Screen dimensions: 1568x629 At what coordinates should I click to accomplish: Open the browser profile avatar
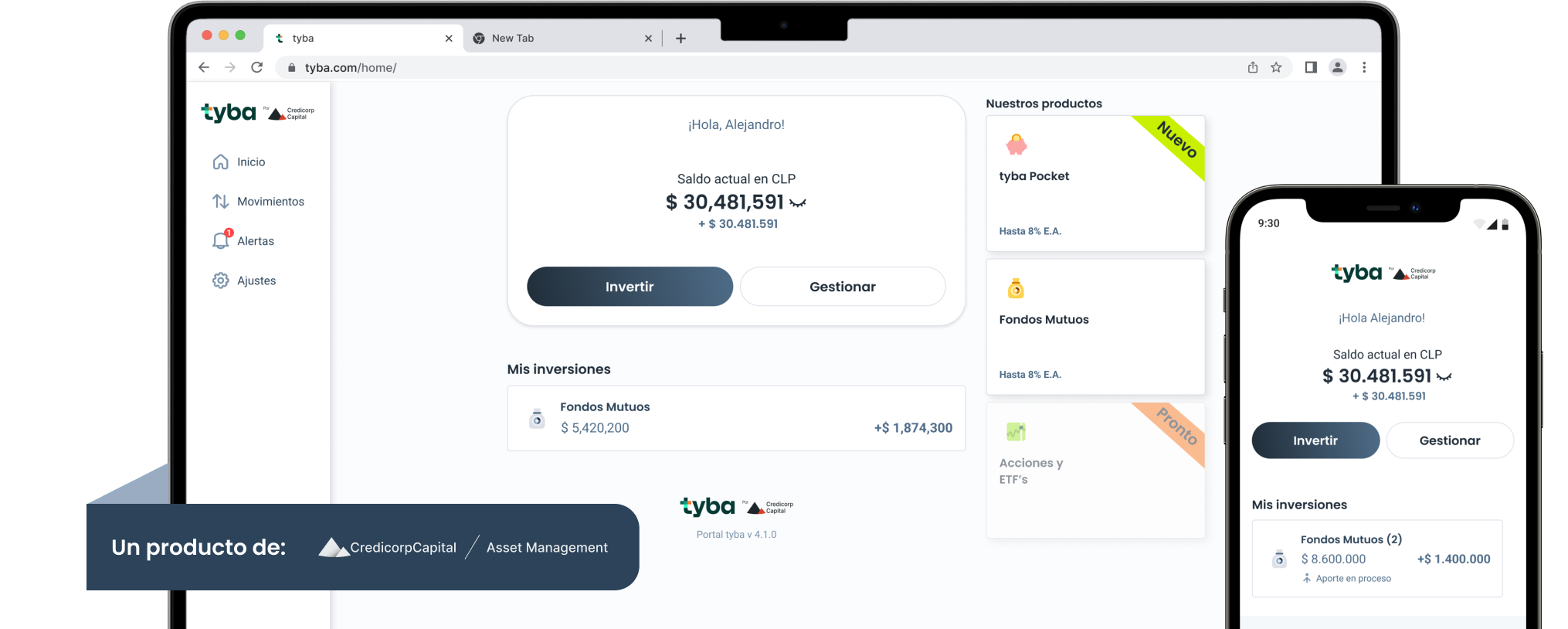(x=1338, y=67)
